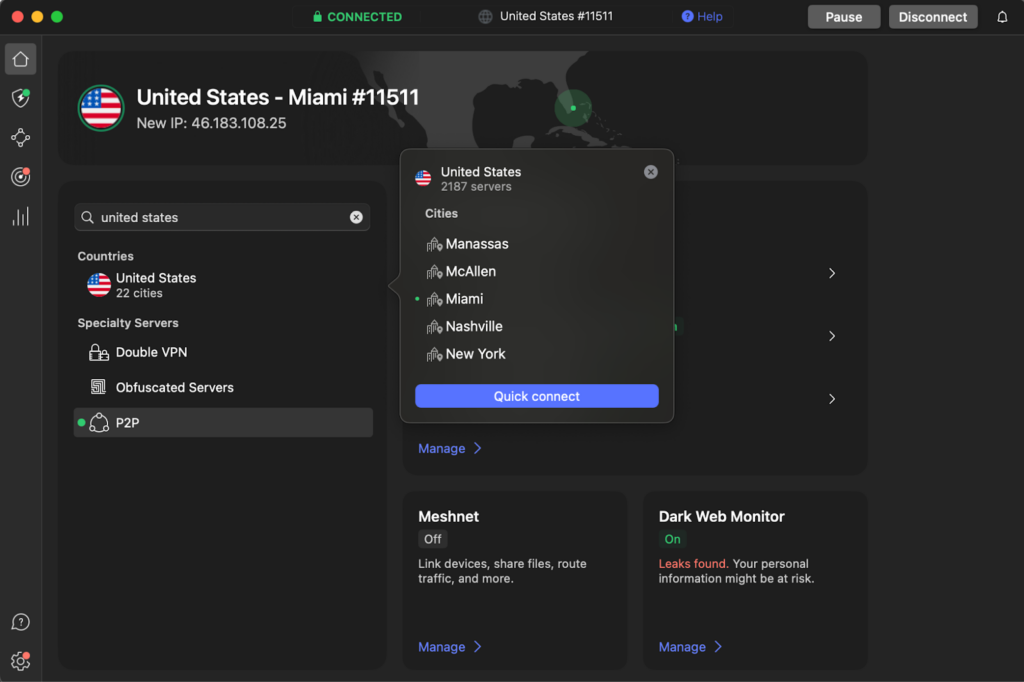Screen dimensions: 1024x682
Task: Click the Nashville city building icon
Action: click(434, 327)
